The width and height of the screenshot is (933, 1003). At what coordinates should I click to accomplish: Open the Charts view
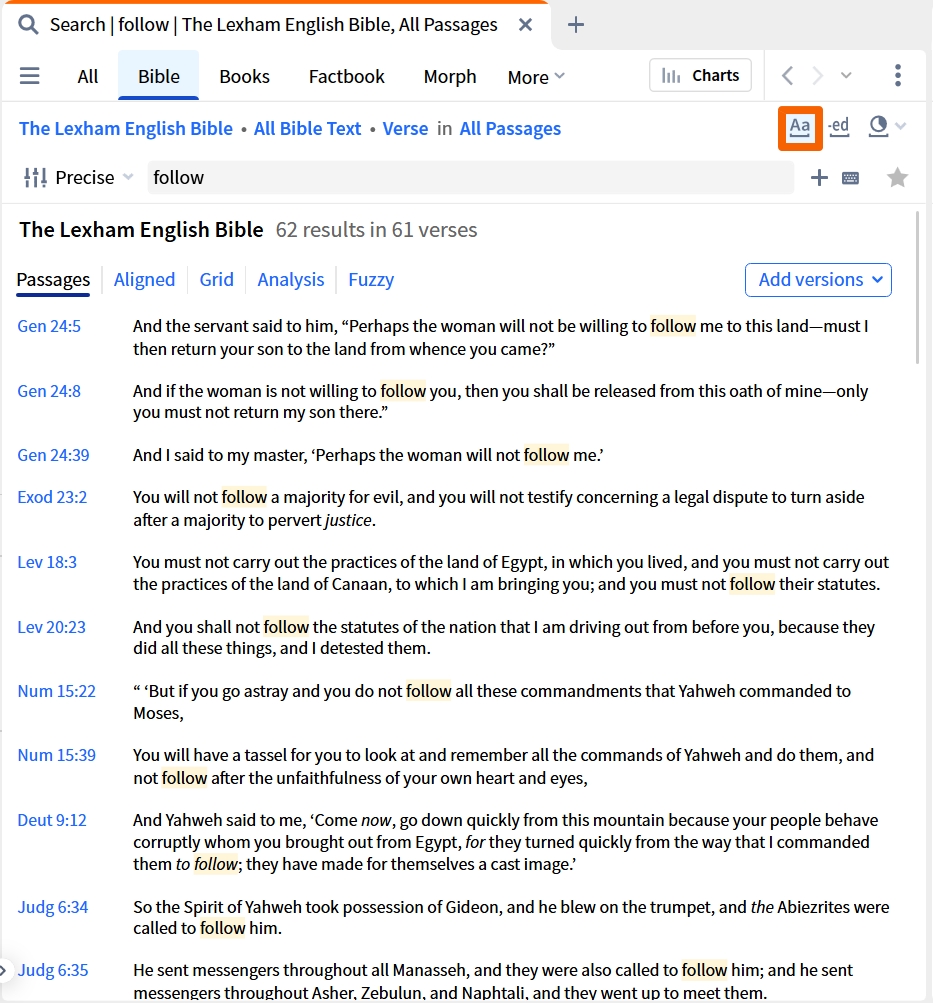coord(700,75)
